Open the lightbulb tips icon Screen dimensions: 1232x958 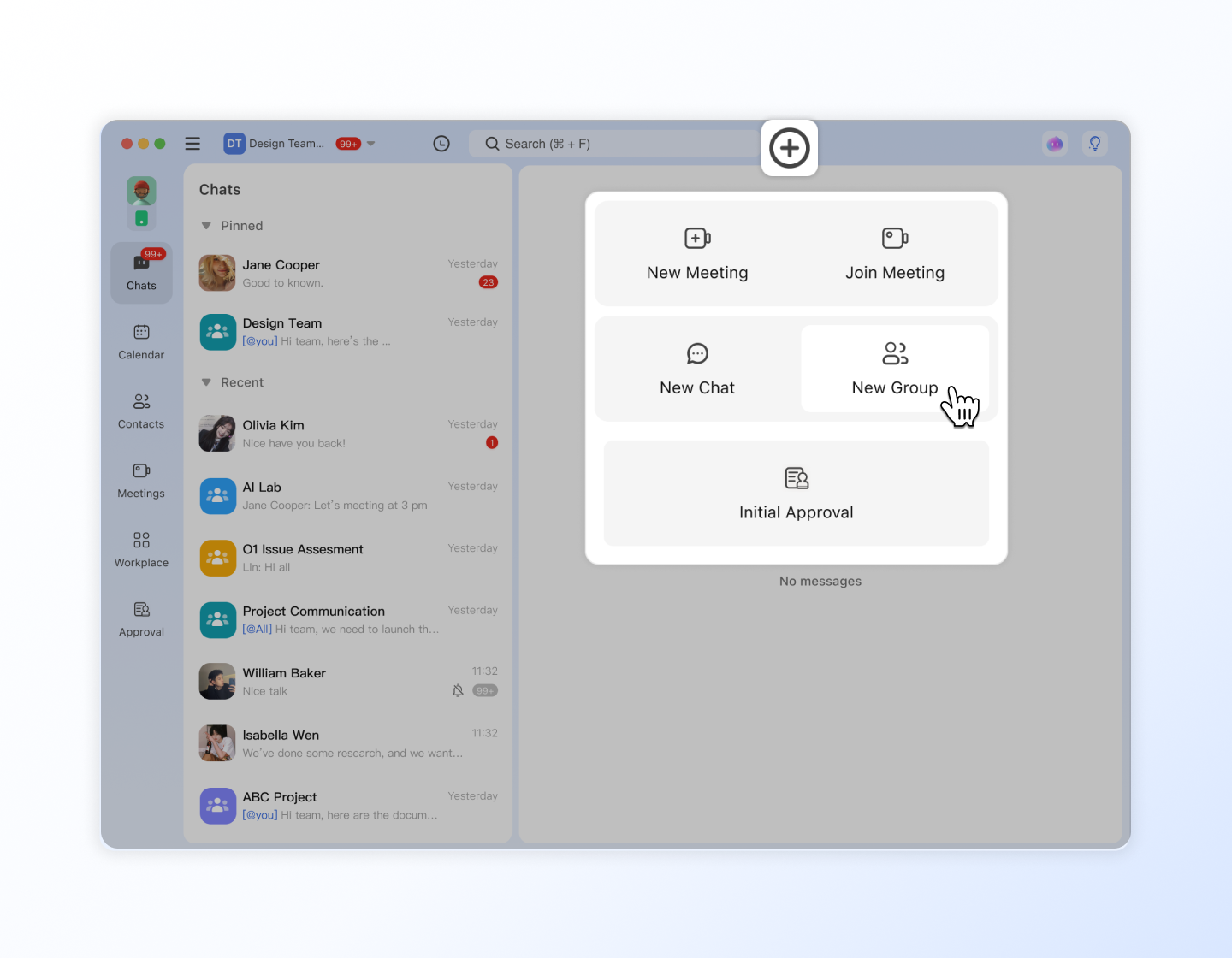click(x=1094, y=144)
